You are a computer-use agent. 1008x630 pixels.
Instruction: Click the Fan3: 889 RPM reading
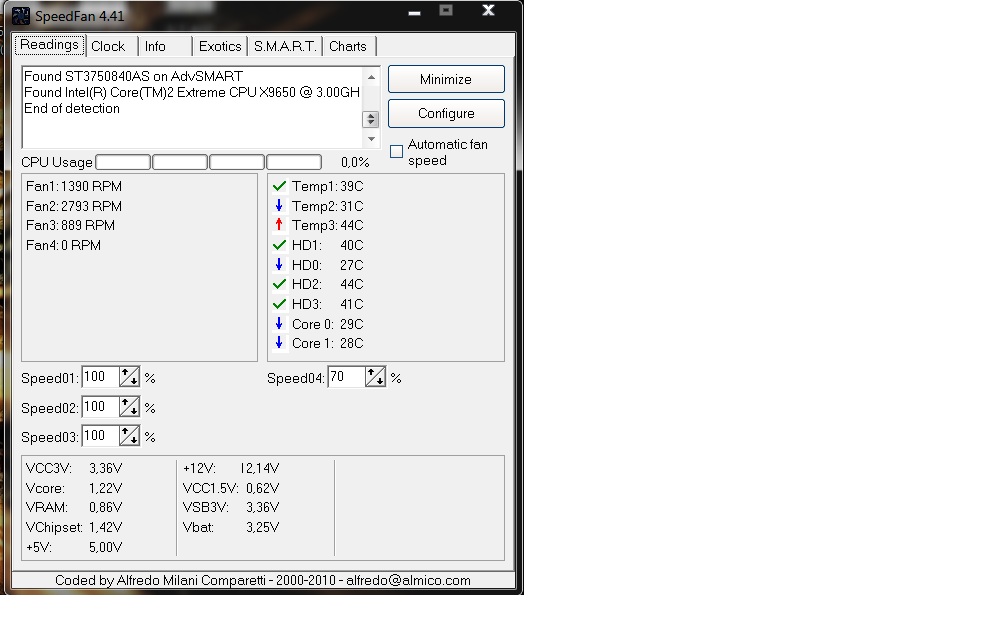pos(71,226)
